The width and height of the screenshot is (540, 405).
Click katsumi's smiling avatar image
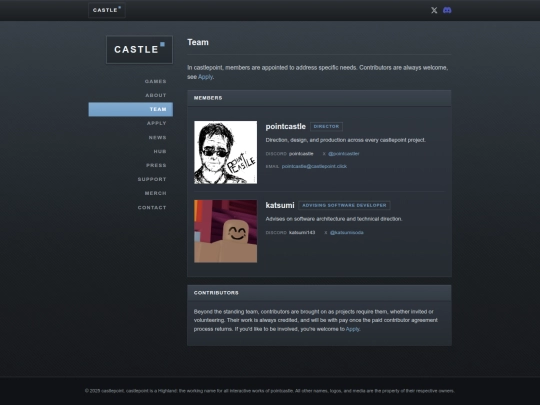click(x=226, y=231)
